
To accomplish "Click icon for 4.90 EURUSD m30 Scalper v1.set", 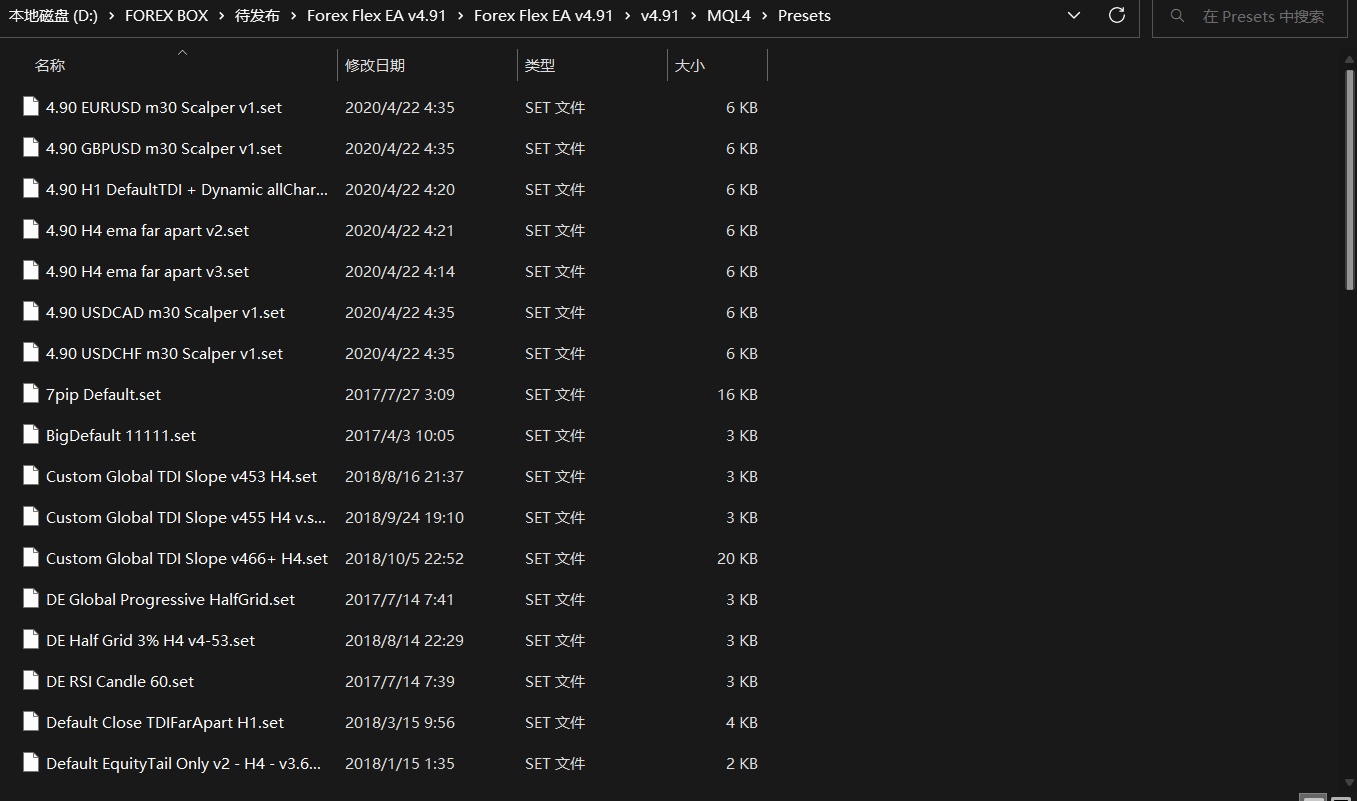I will 30,107.
